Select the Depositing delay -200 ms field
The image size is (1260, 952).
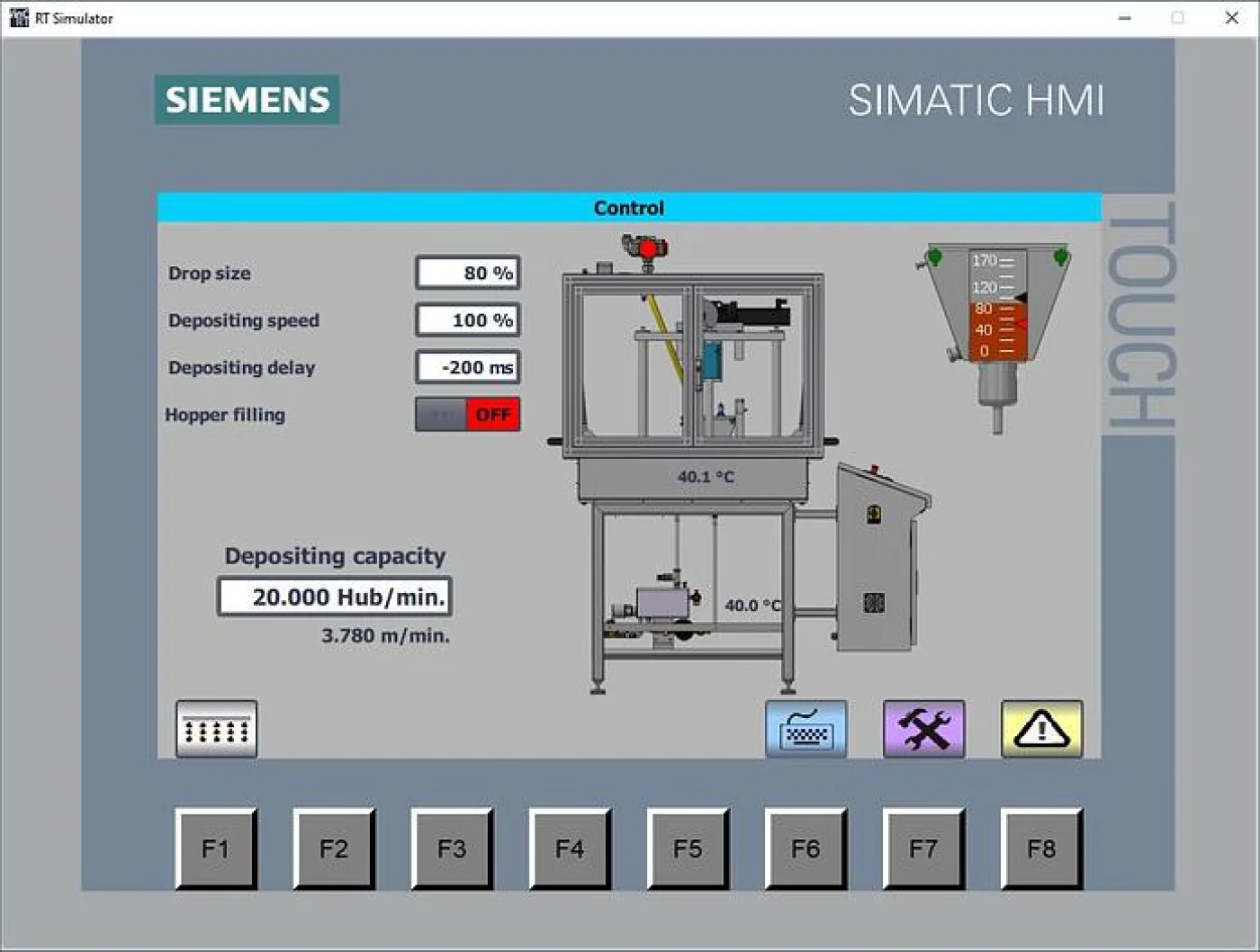pyautogui.click(x=468, y=367)
